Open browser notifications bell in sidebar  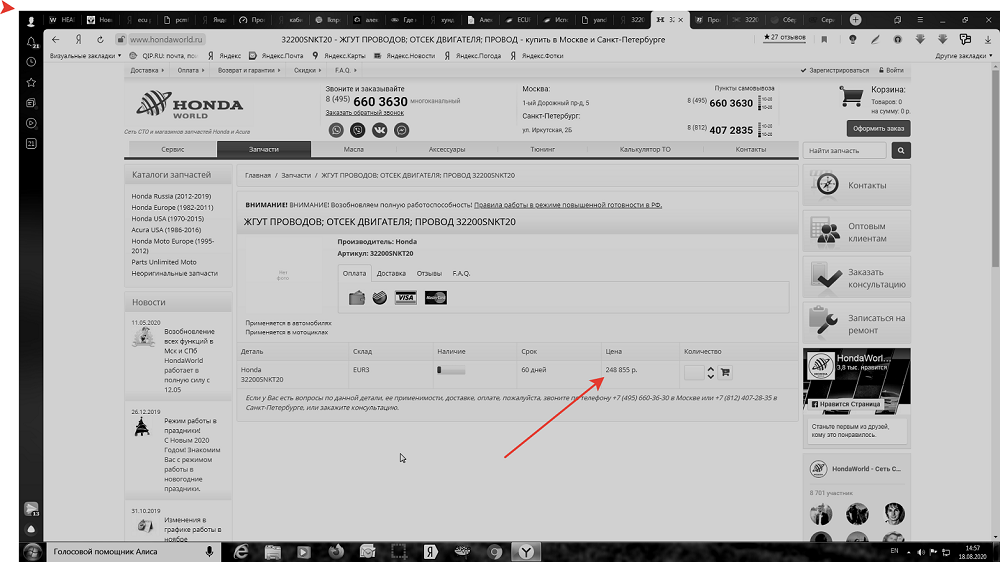(31, 42)
